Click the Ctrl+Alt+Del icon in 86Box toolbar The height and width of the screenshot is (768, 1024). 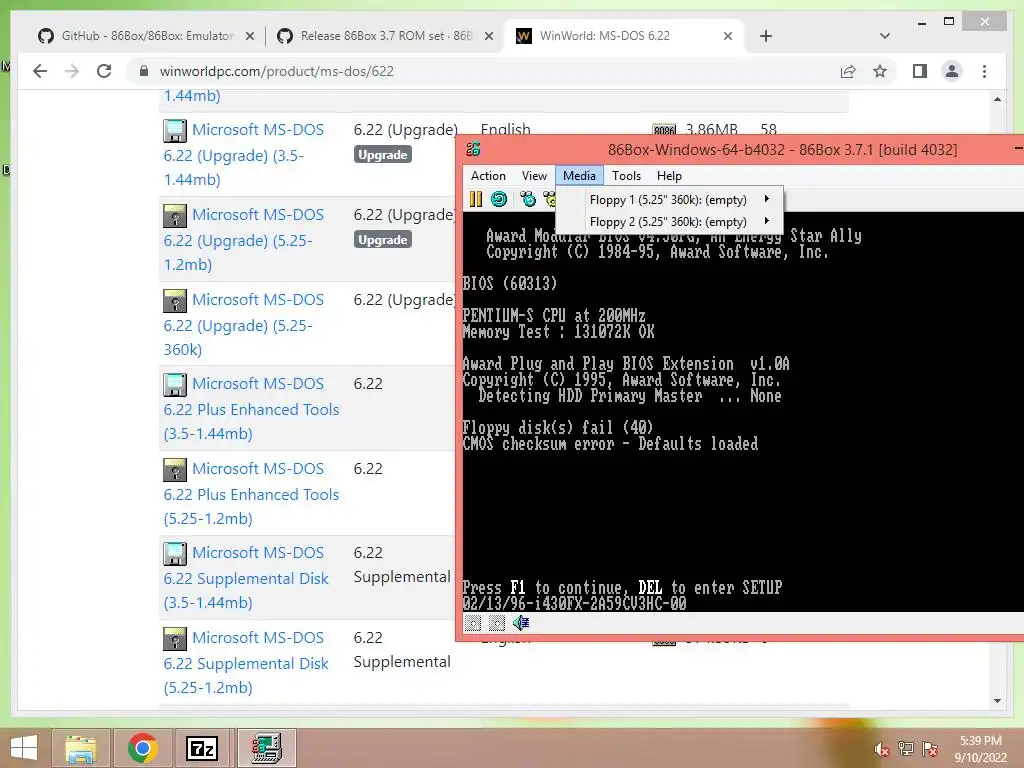(x=528, y=199)
